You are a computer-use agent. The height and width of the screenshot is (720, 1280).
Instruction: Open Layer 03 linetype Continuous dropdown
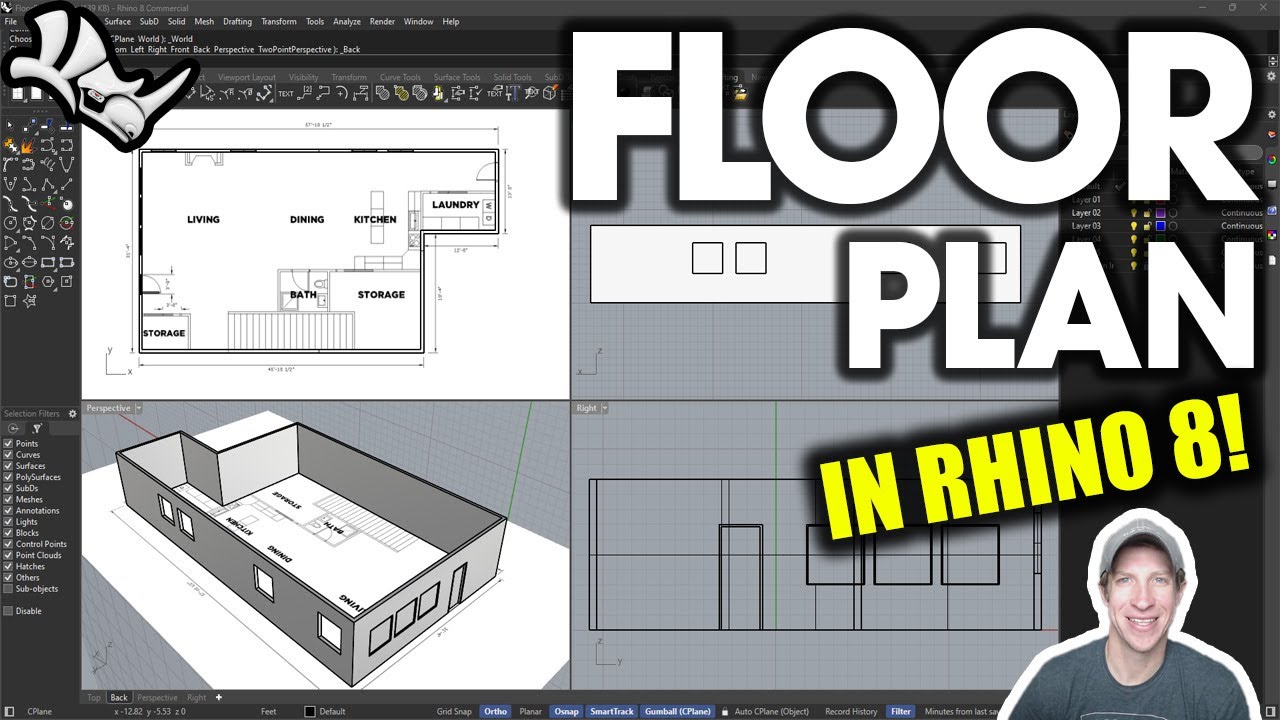point(1242,226)
